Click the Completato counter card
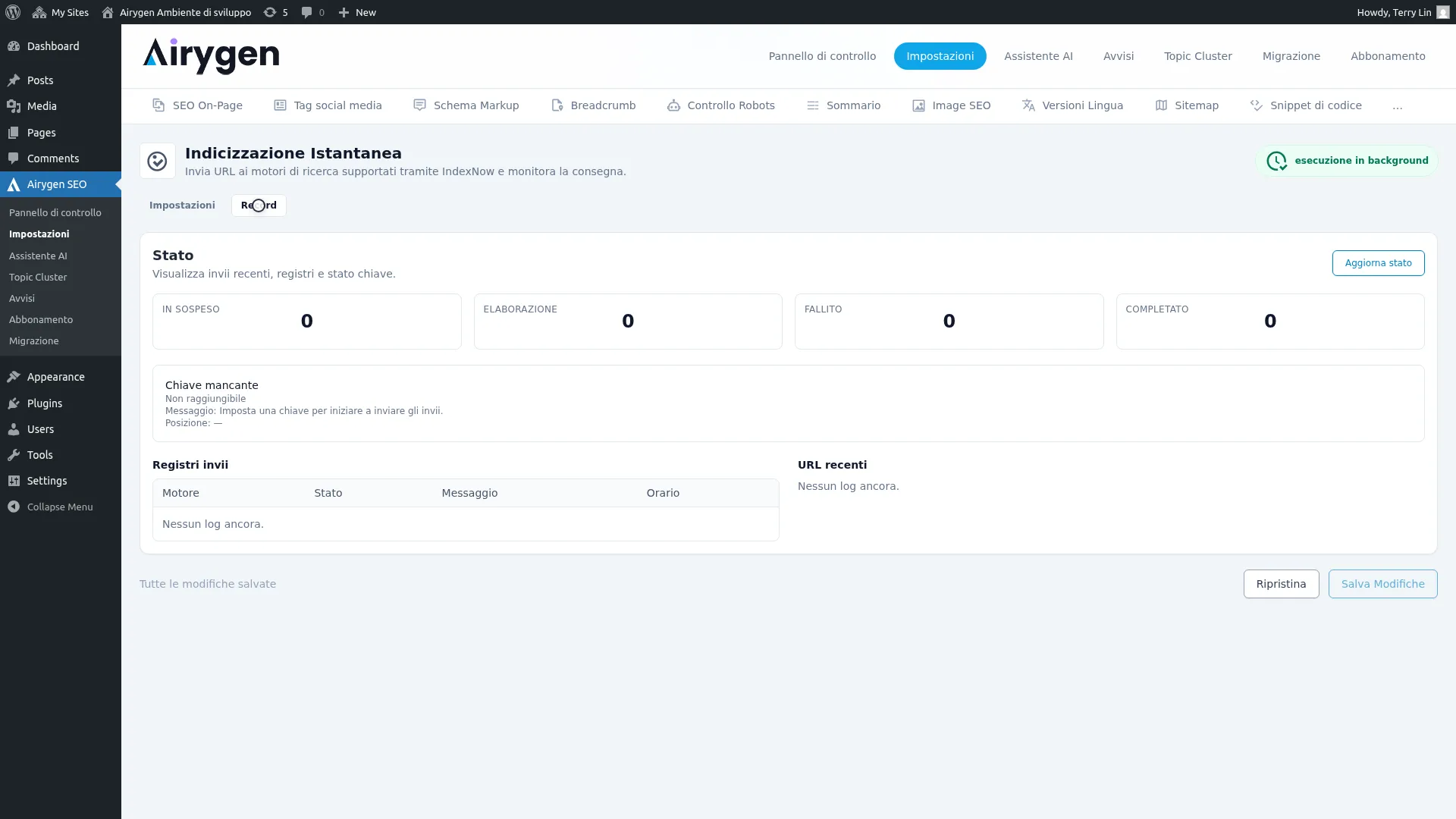The height and width of the screenshot is (819, 1456). pos(1270,322)
